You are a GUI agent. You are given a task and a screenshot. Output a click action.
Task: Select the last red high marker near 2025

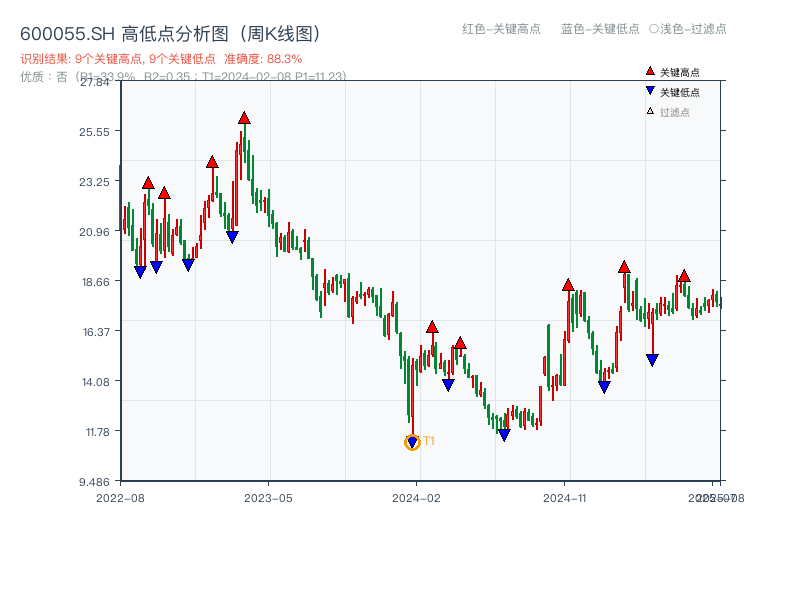(x=684, y=276)
